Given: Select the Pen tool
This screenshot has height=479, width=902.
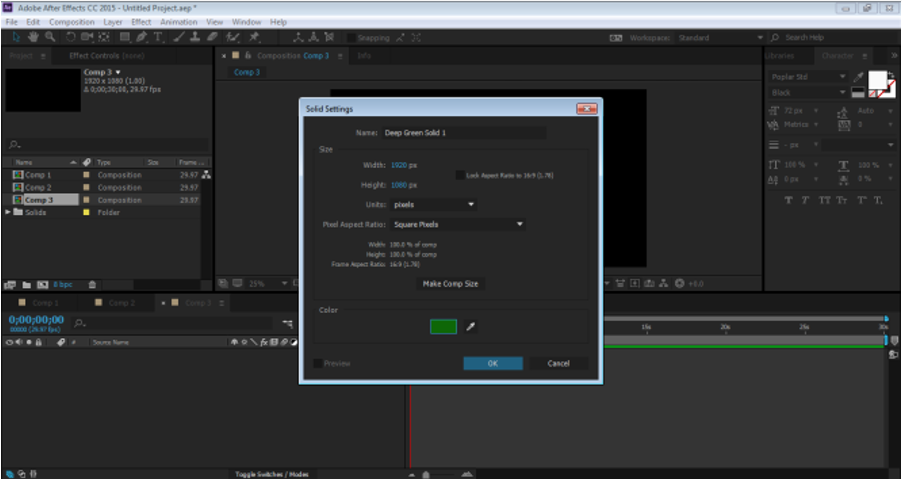Looking at the screenshot, I should (x=142, y=37).
